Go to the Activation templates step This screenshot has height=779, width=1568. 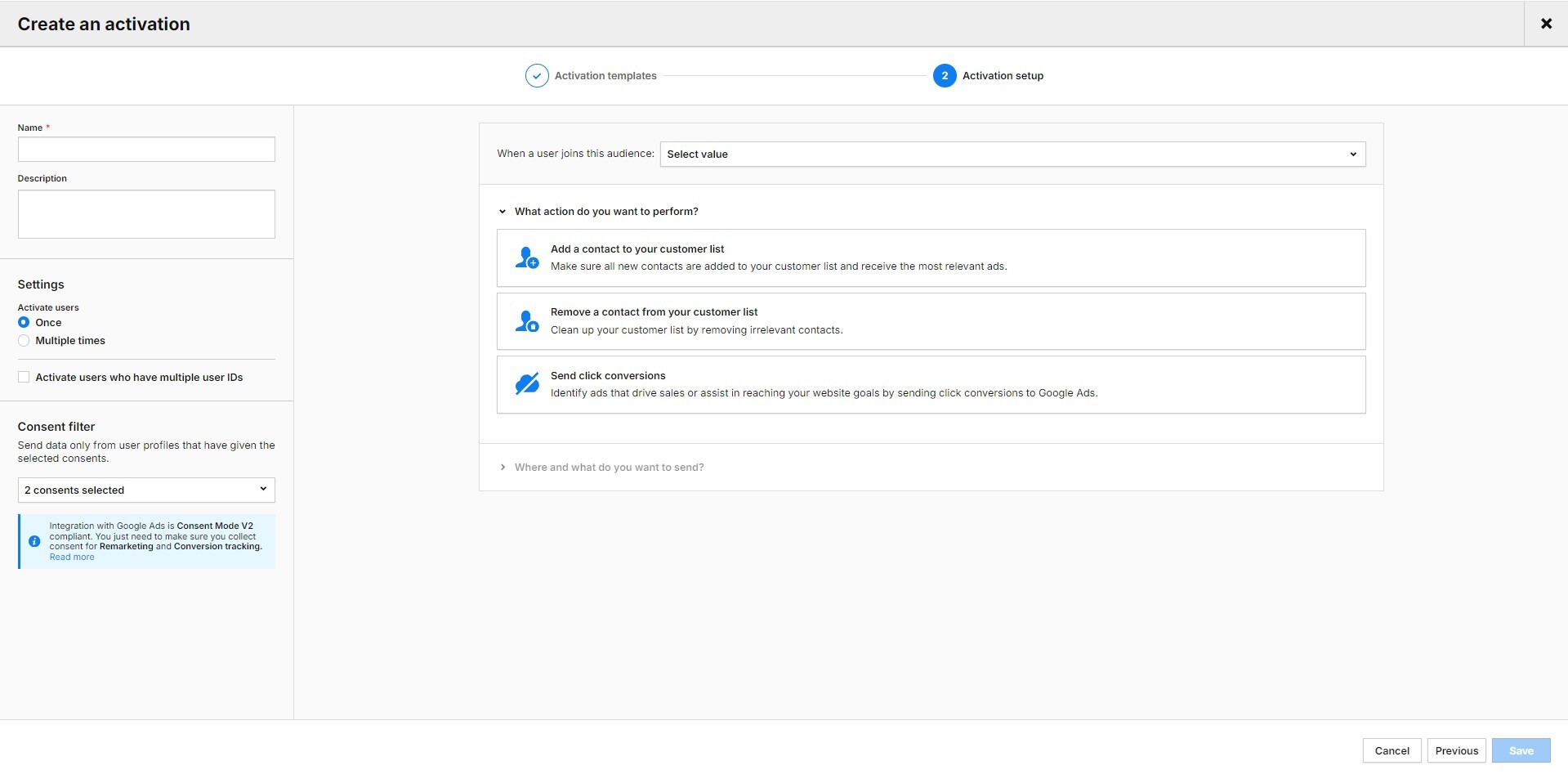coord(605,75)
